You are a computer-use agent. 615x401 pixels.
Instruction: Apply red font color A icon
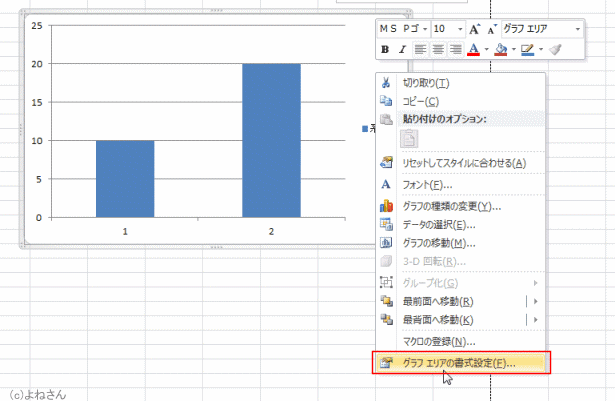click(x=474, y=49)
